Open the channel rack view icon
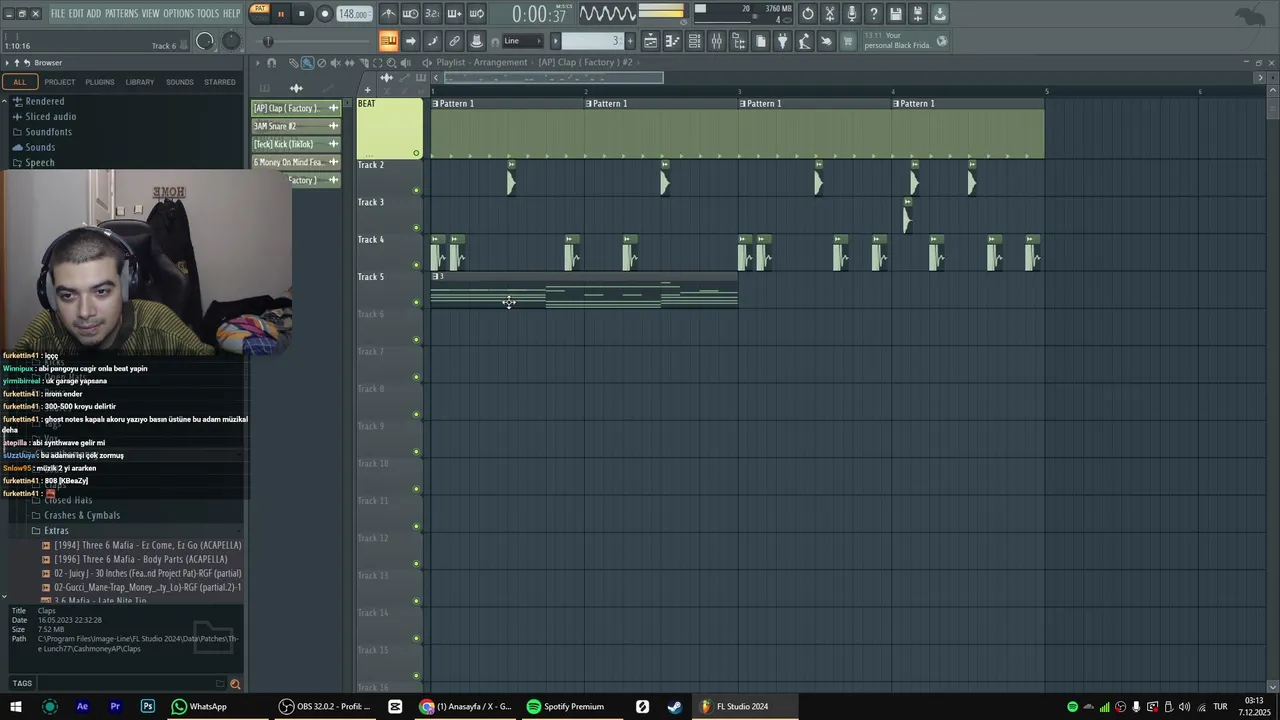Viewport: 1280px width, 720px height. pyautogui.click(x=694, y=41)
